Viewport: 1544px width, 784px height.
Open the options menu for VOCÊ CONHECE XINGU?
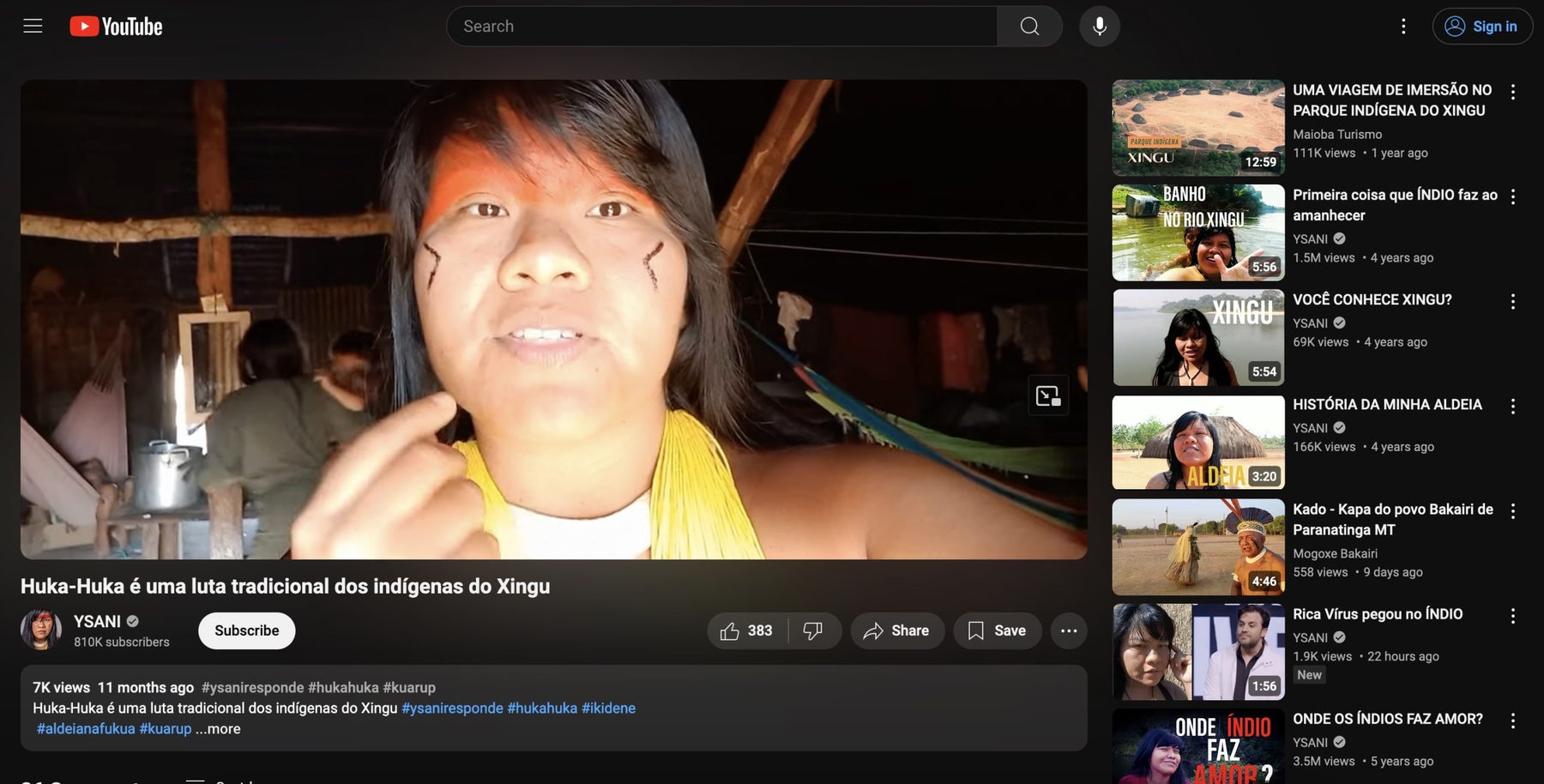(x=1512, y=301)
